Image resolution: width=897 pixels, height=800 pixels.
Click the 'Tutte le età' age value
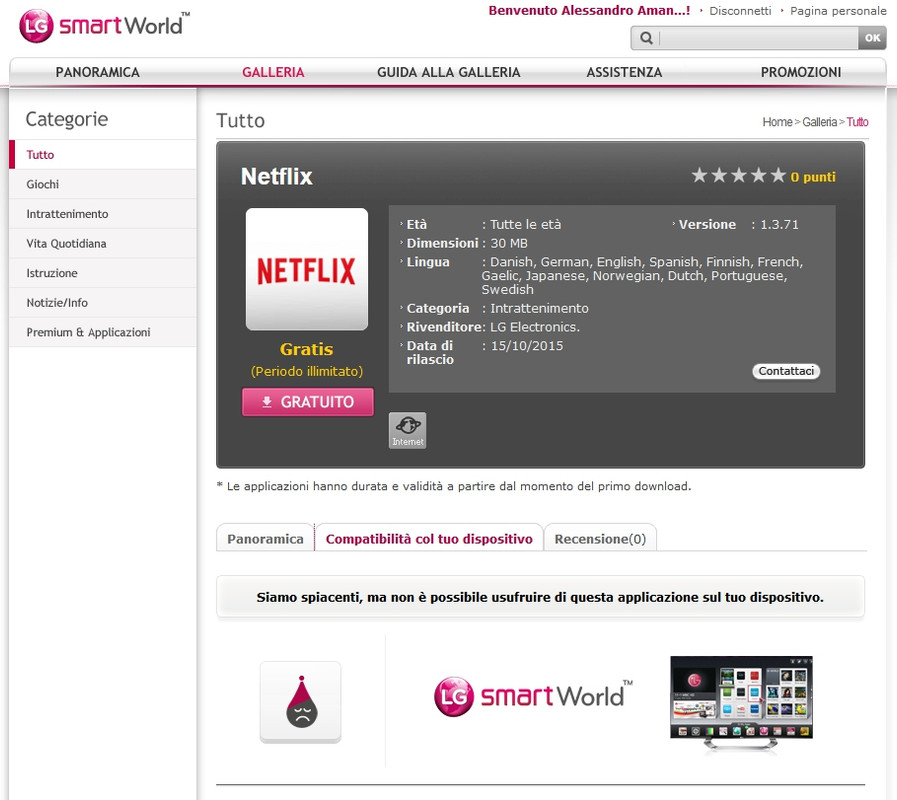pos(526,224)
